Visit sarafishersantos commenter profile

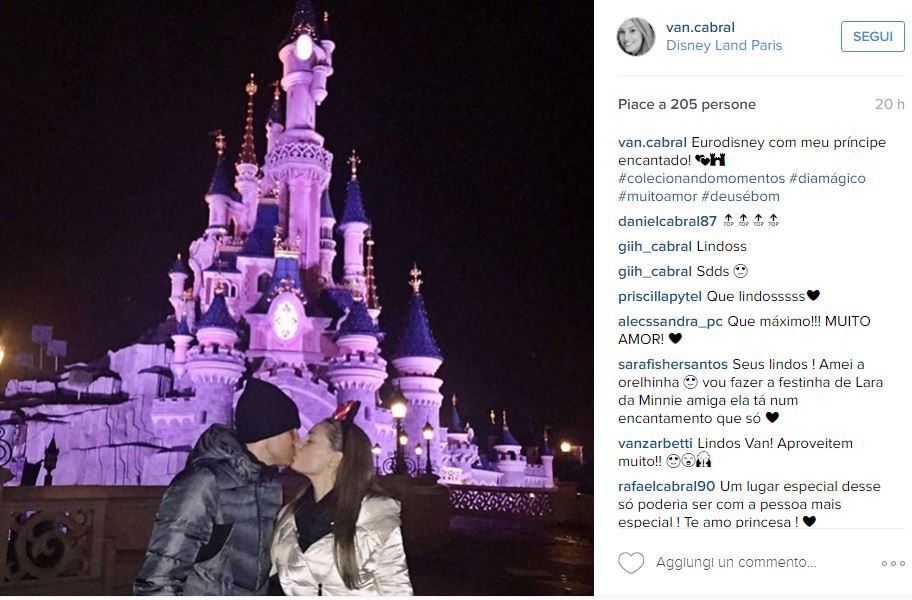pos(673,365)
